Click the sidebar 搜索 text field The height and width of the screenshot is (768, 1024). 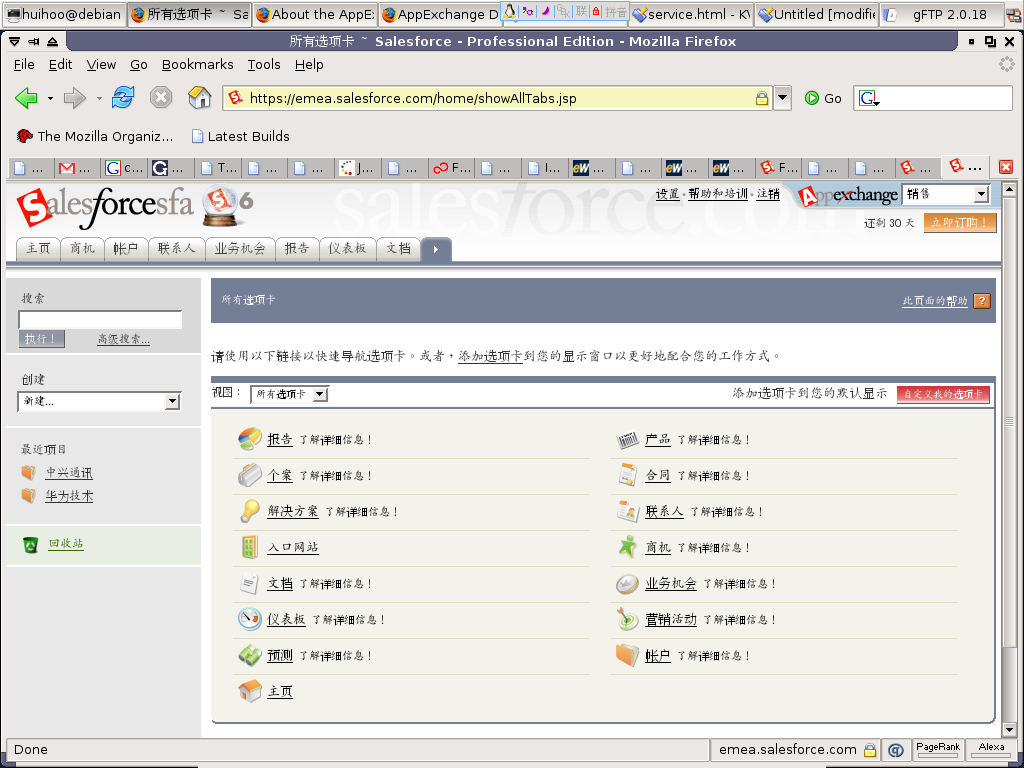tap(100, 319)
